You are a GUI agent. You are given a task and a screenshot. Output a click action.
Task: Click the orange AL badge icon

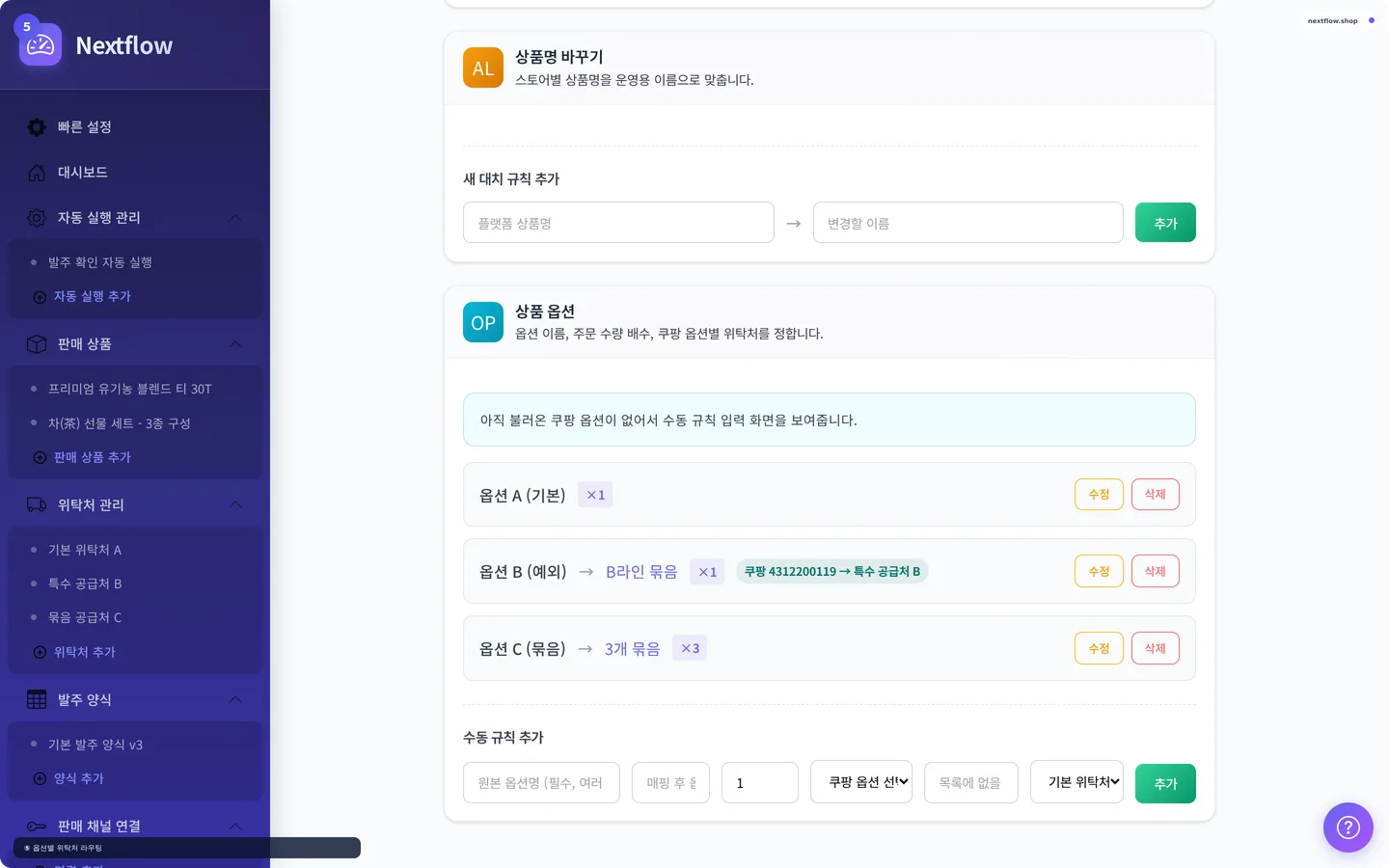[x=482, y=68]
